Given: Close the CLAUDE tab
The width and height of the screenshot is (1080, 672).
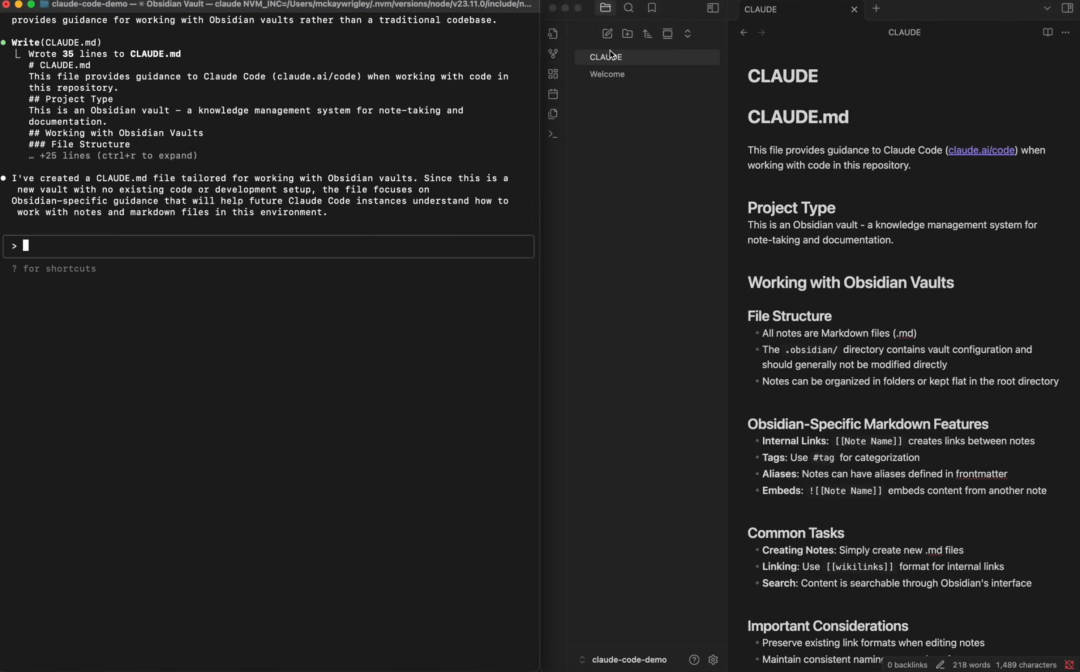Looking at the screenshot, I should click(x=854, y=9).
